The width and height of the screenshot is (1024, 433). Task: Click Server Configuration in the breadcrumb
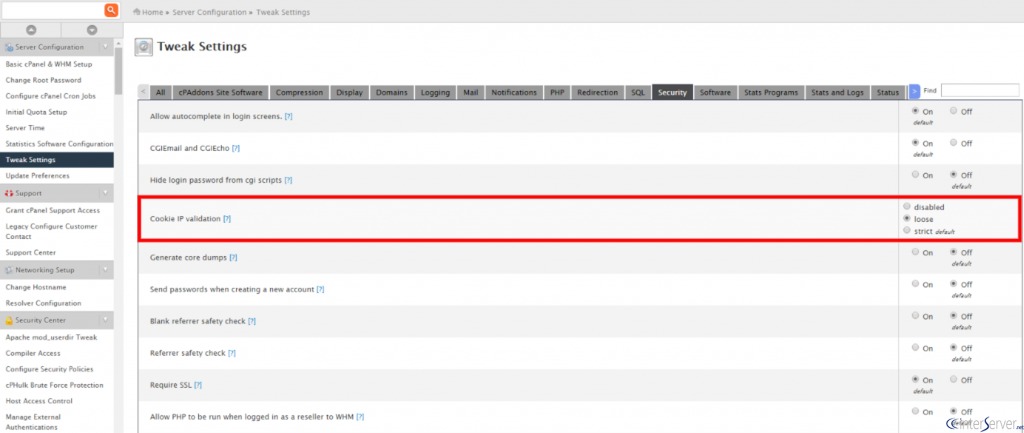point(210,12)
